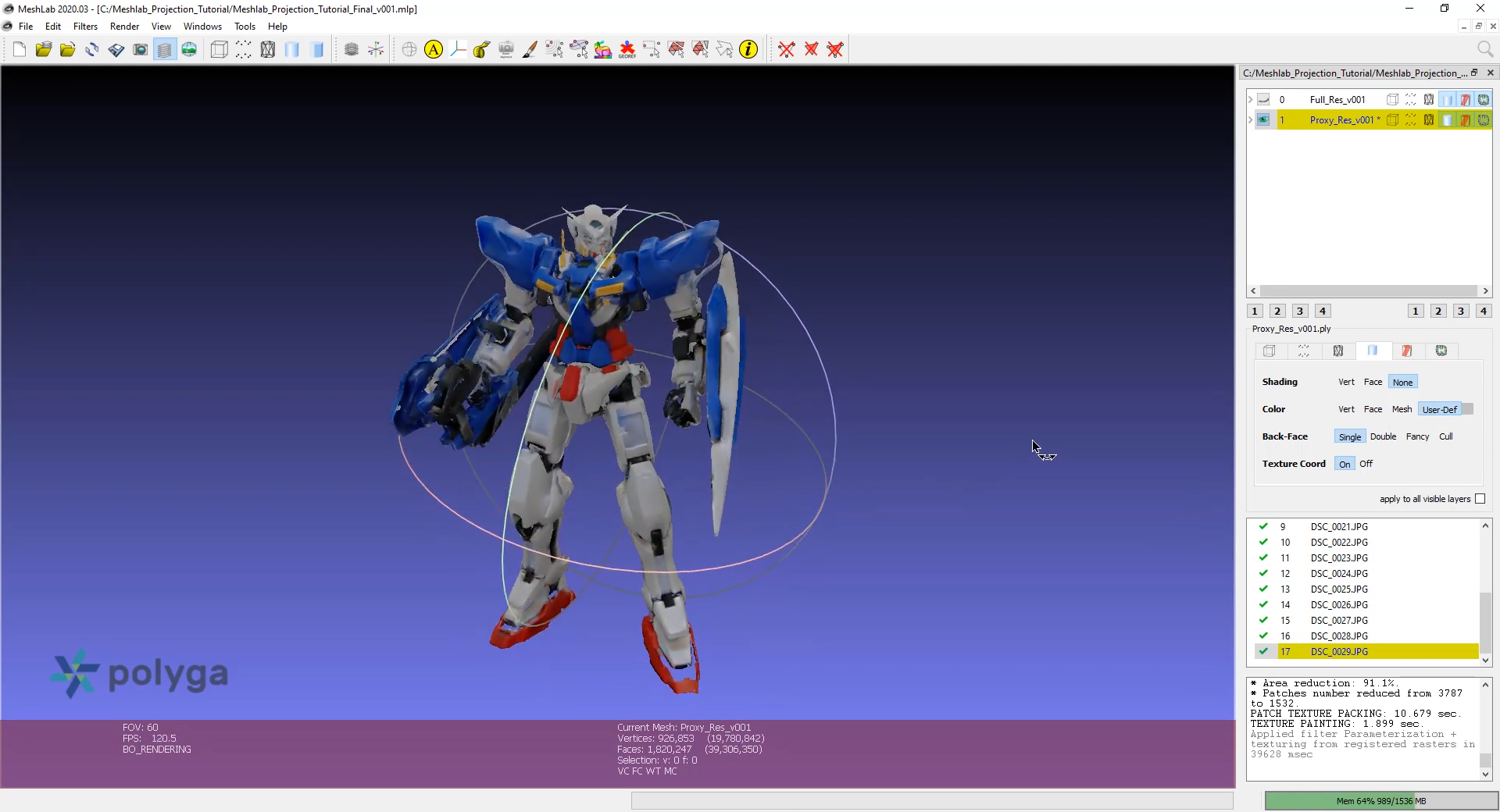Click raster list scroll up arrow
Viewport: 1500px width, 812px height.
coord(1485,525)
